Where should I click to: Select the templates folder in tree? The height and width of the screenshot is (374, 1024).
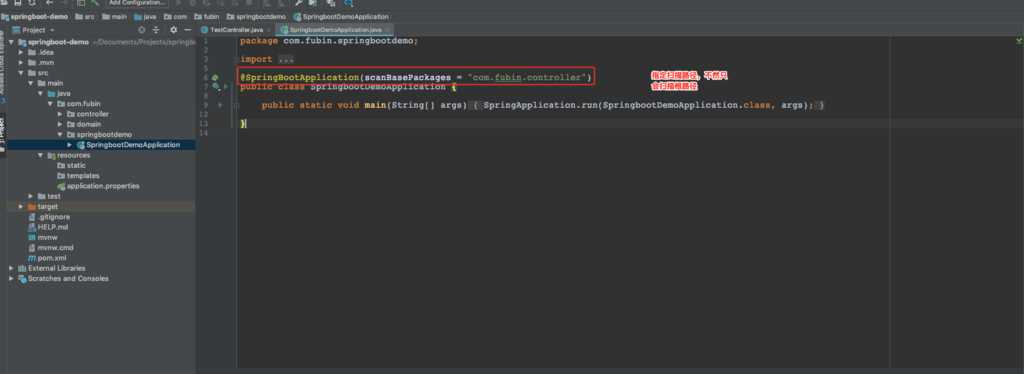point(78,176)
